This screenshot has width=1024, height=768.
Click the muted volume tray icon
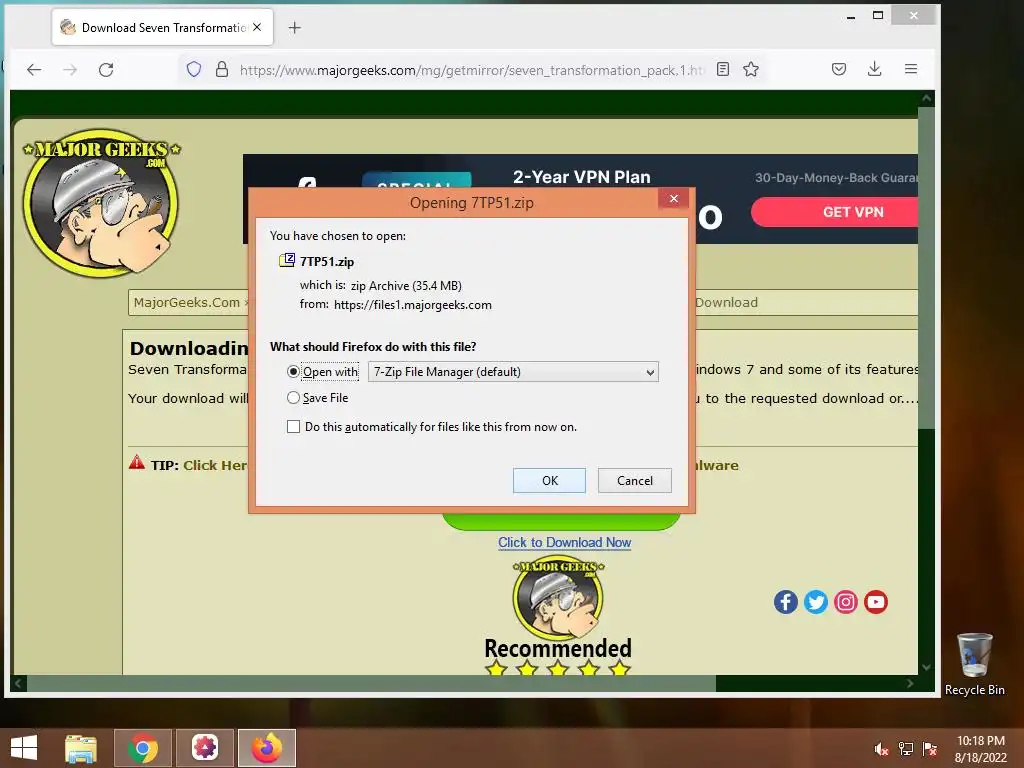(x=881, y=749)
